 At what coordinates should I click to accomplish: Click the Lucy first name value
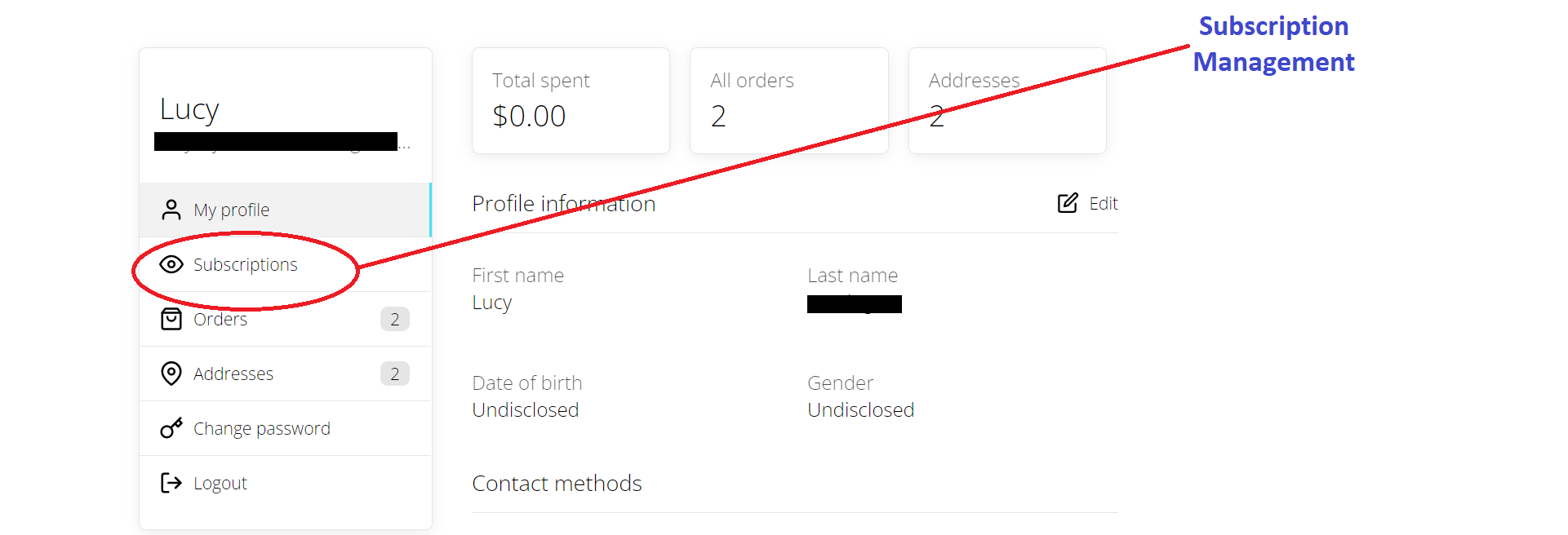tap(492, 303)
